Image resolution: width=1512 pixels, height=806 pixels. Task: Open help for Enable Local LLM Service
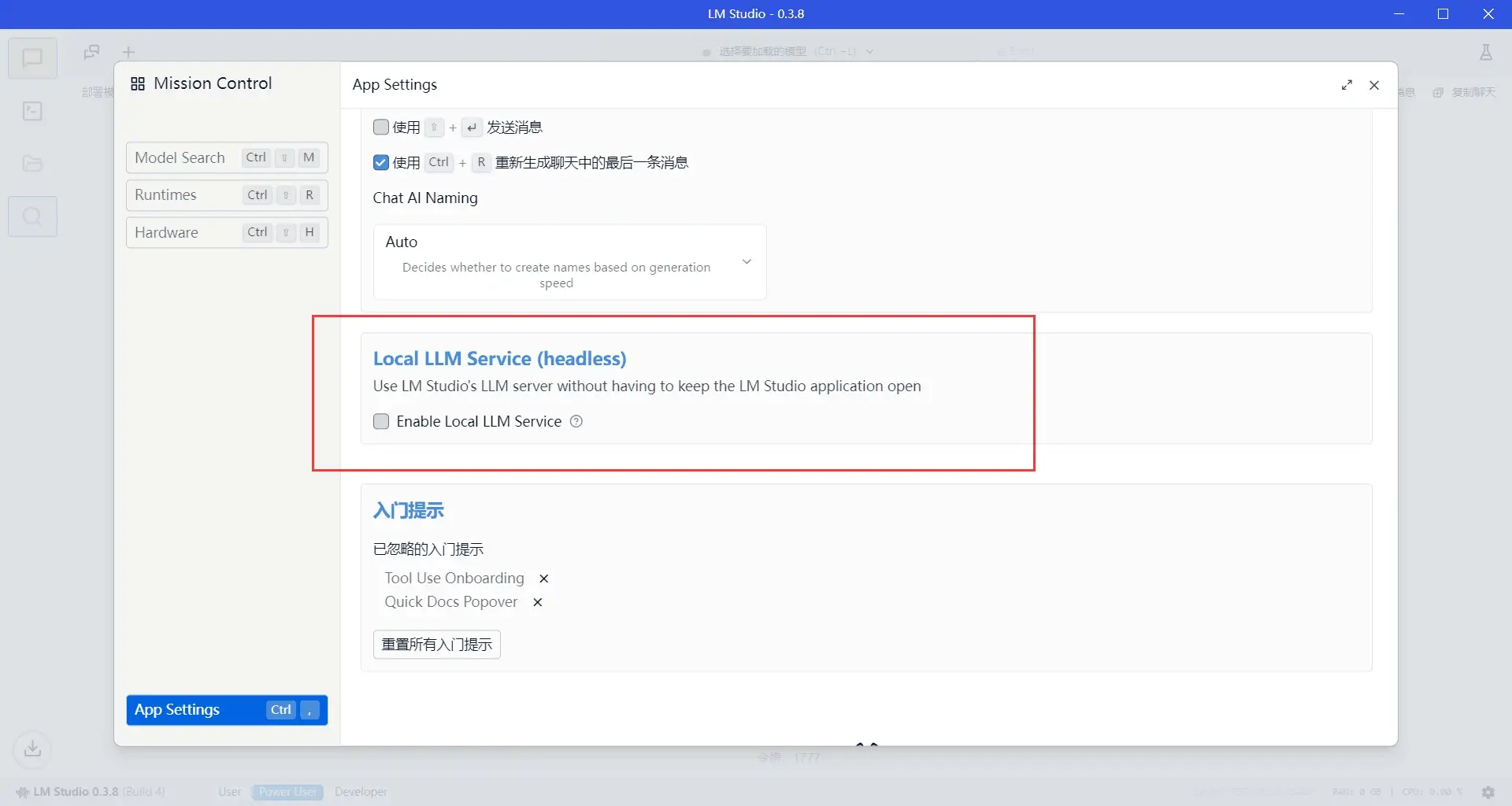pyautogui.click(x=576, y=421)
